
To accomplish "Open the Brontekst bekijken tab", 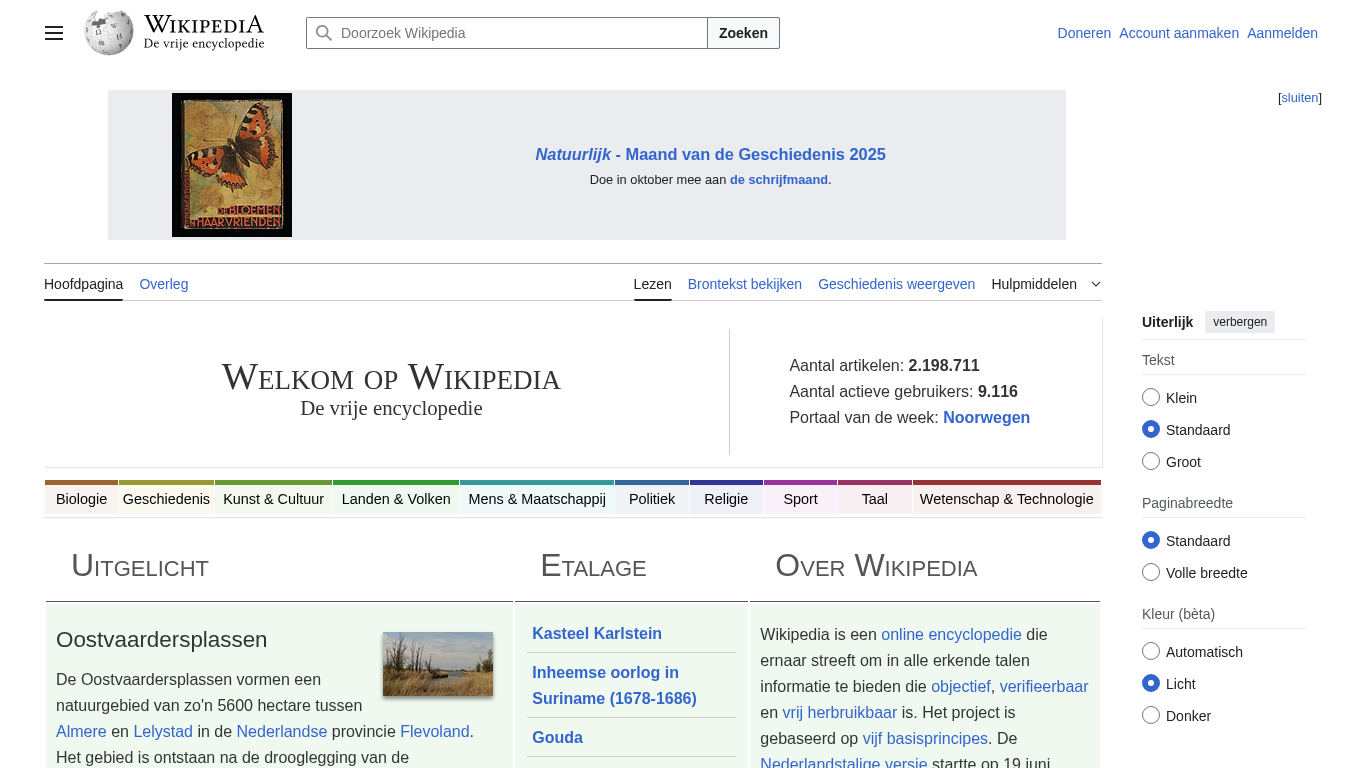I will point(745,284).
